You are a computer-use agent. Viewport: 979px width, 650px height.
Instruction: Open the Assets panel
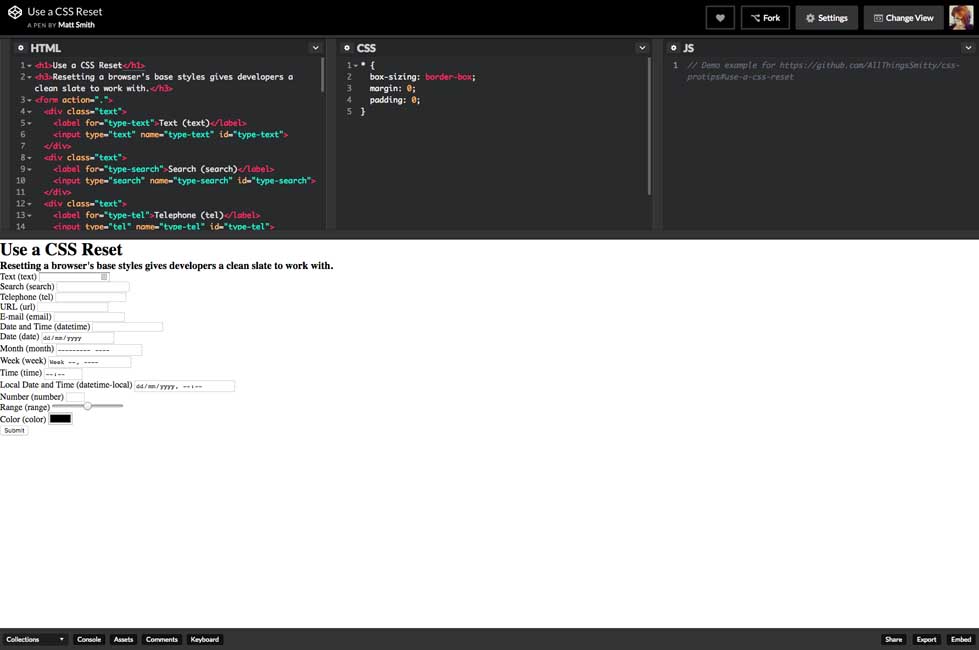tap(123, 639)
